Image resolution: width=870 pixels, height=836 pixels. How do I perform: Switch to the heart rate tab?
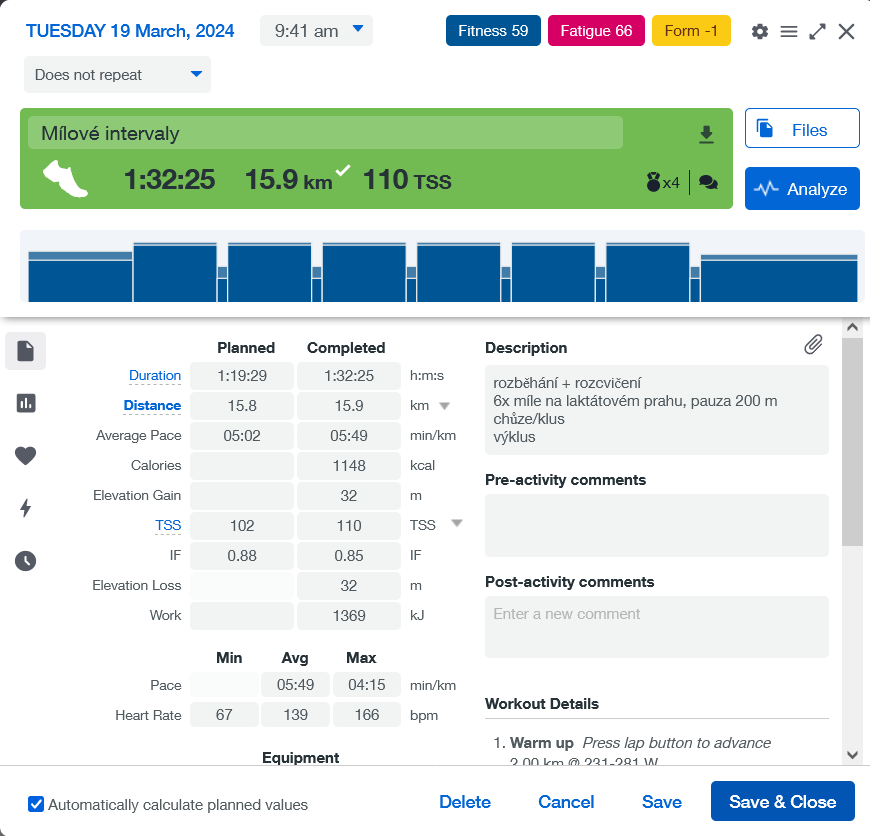(x=25, y=456)
